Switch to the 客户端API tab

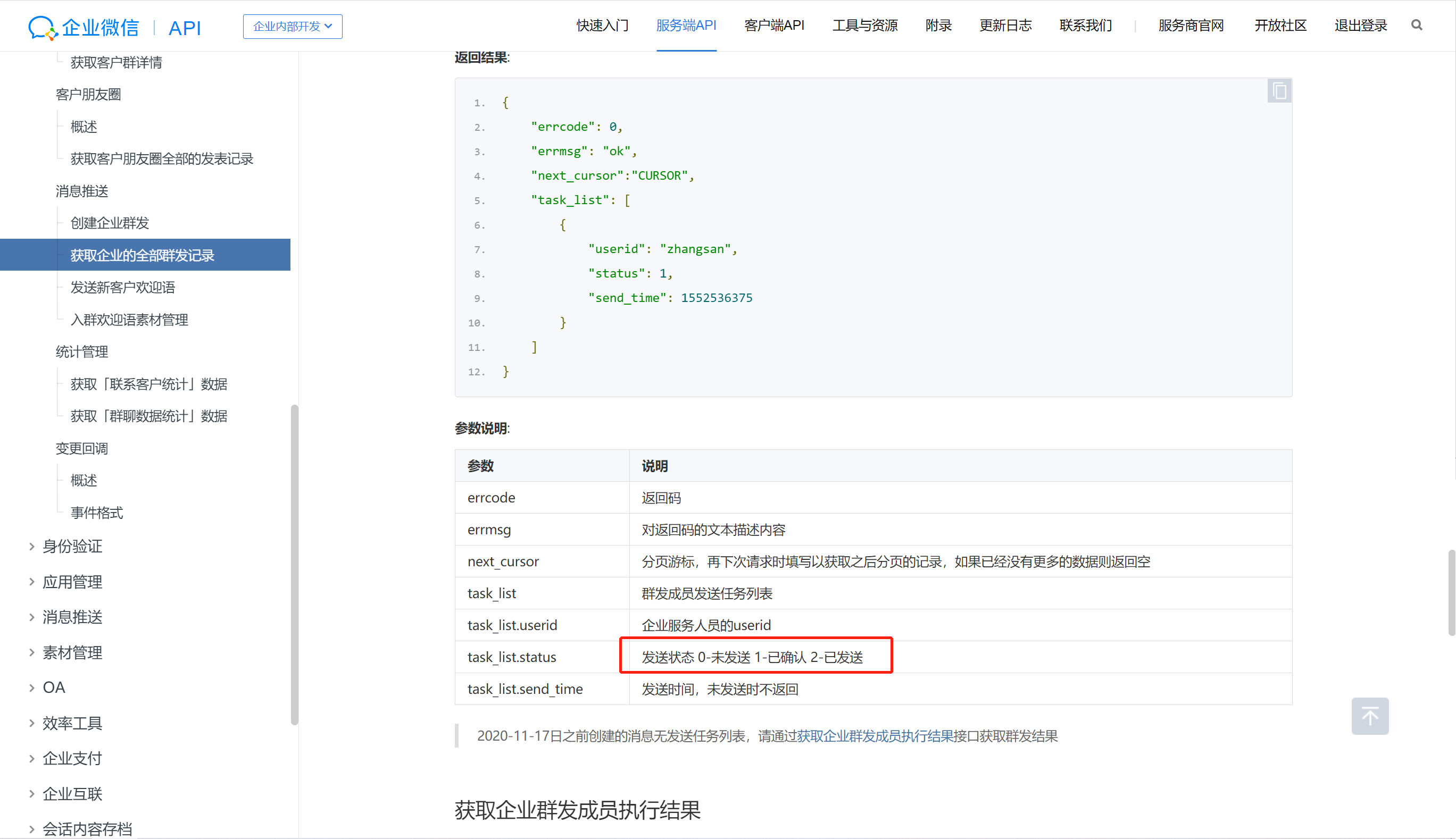773,26
